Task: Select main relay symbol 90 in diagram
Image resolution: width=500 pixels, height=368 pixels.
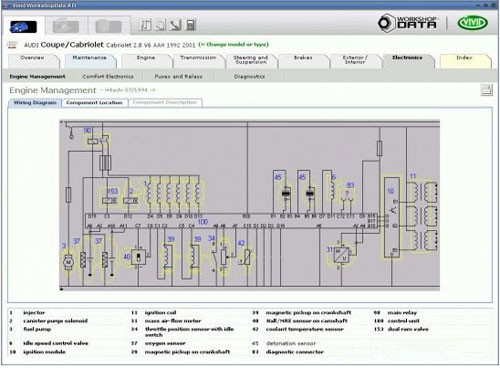Action: tap(97, 140)
